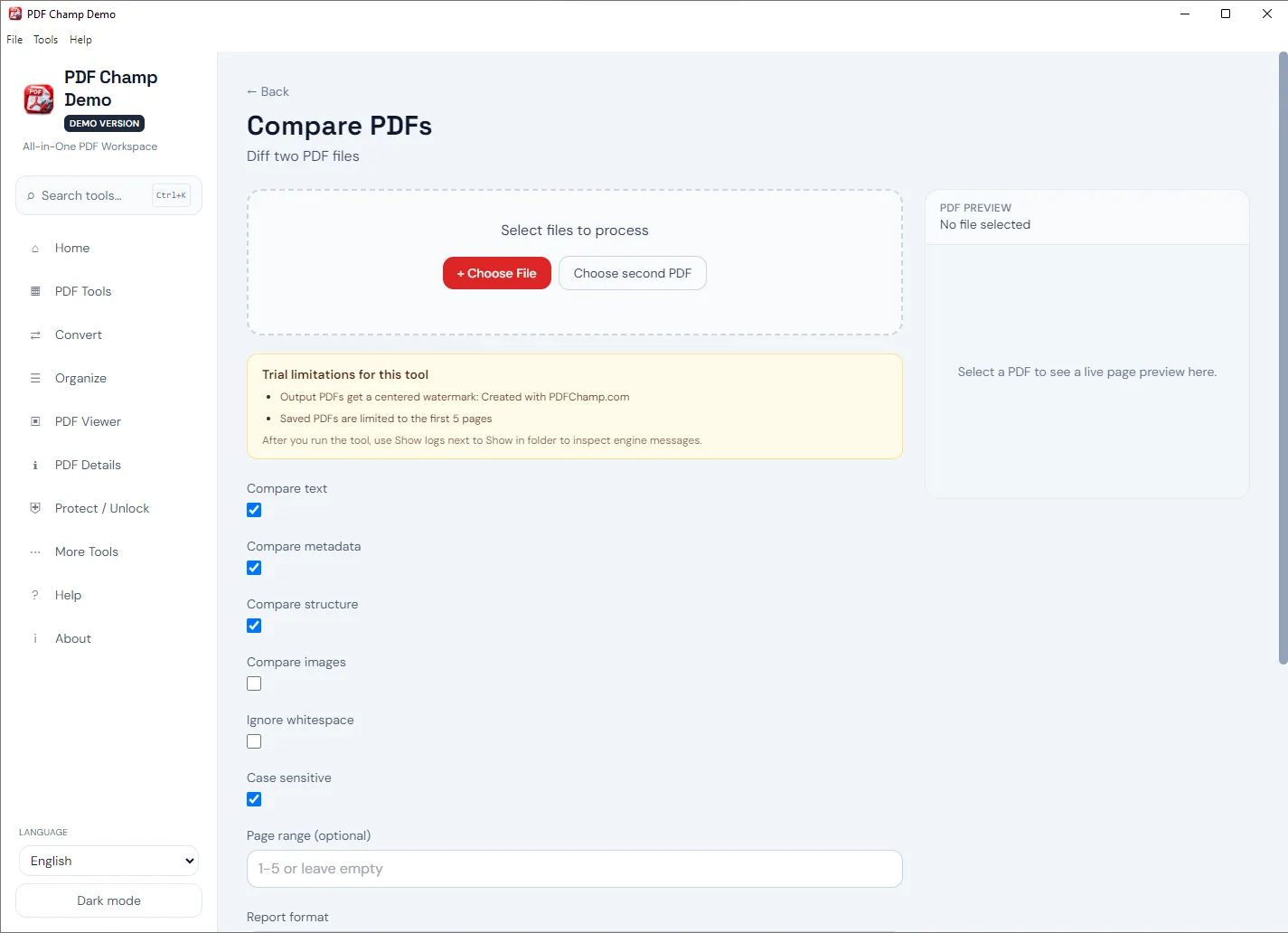
Task: Click the DEMO VERSION badge
Action: [x=105, y=123]
